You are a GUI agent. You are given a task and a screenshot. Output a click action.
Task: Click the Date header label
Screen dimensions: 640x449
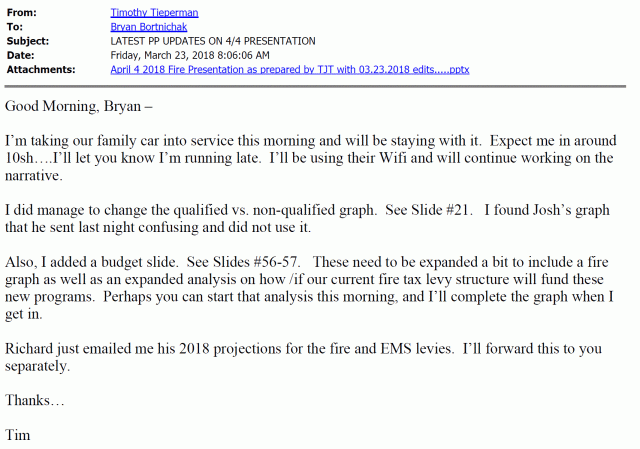tap(19, 55)
